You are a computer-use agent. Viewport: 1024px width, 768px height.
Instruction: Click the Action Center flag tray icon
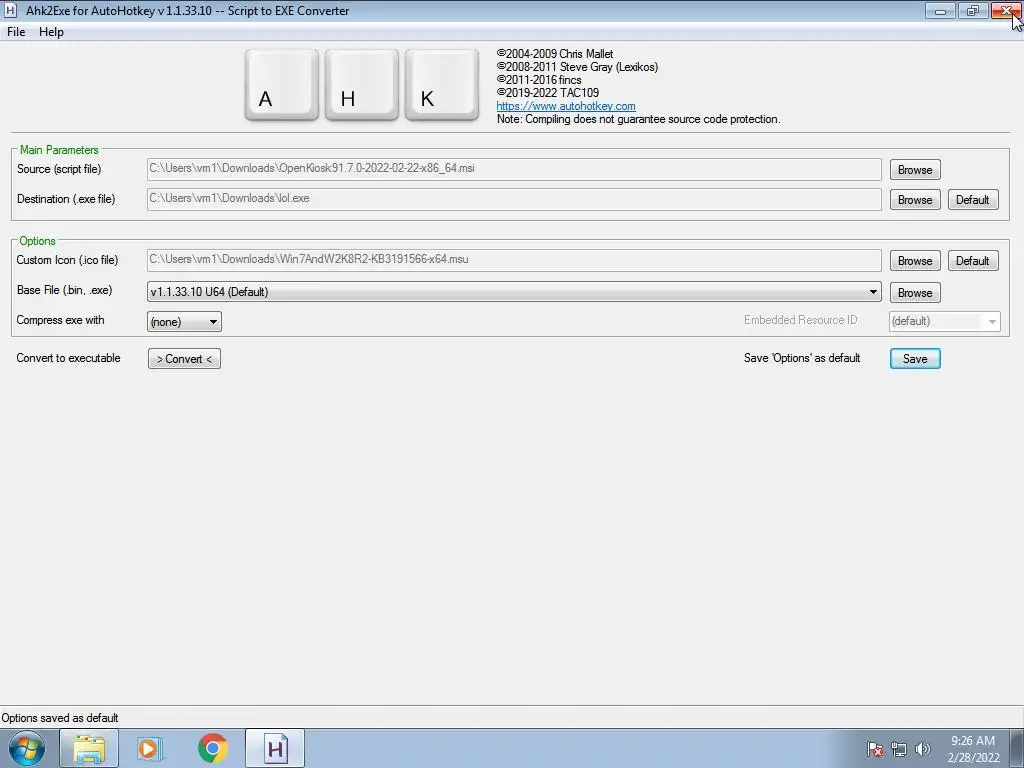(874, 750)
